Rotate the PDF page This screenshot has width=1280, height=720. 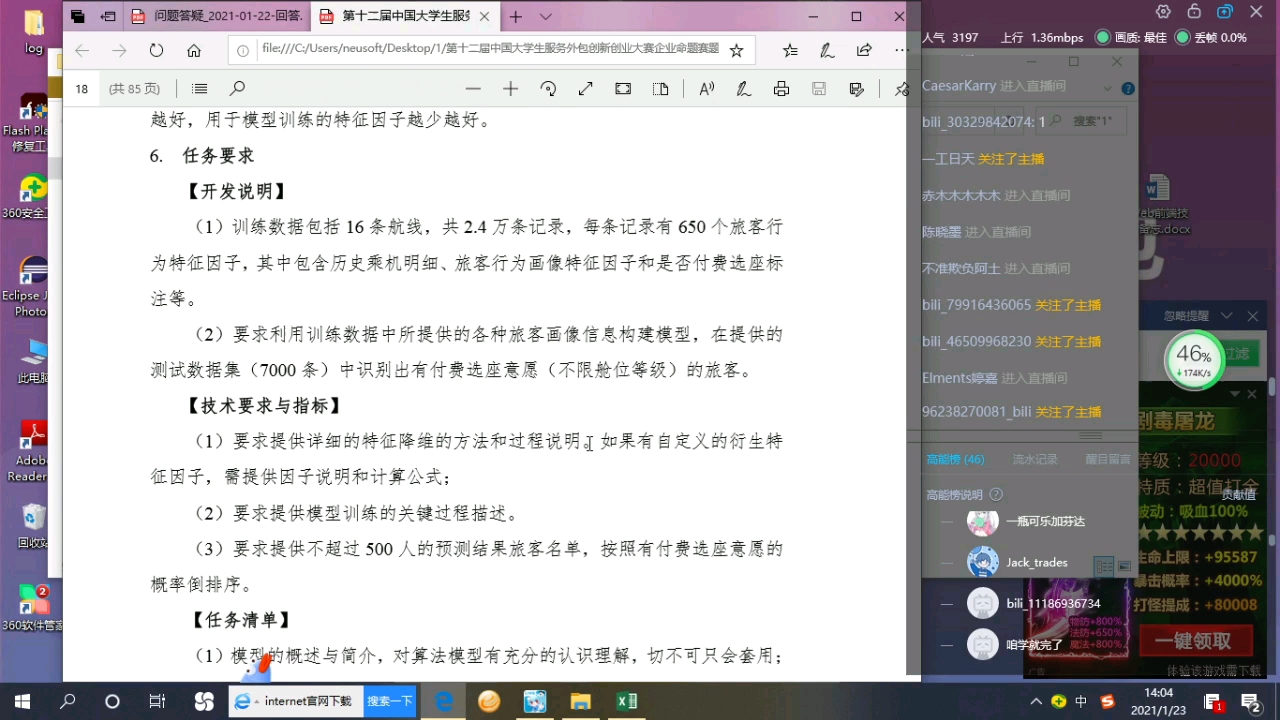click(548, 89)
